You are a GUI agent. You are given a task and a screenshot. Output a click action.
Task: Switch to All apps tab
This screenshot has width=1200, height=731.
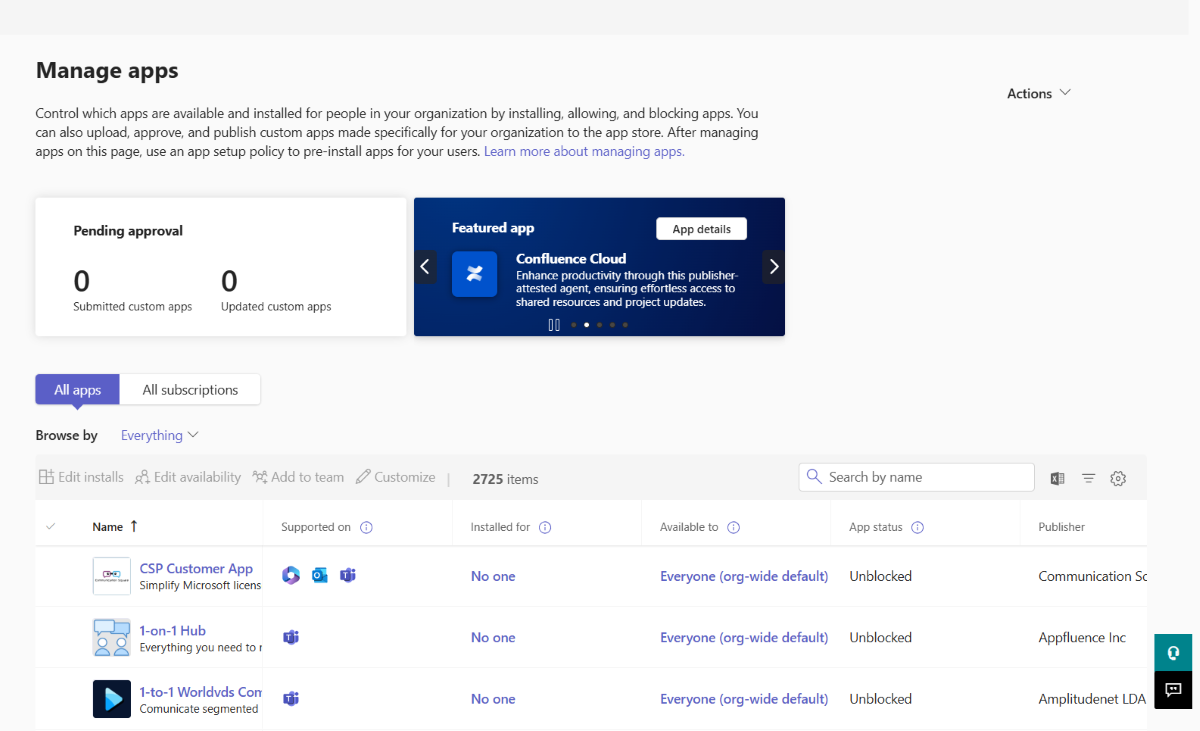(78, 390)
